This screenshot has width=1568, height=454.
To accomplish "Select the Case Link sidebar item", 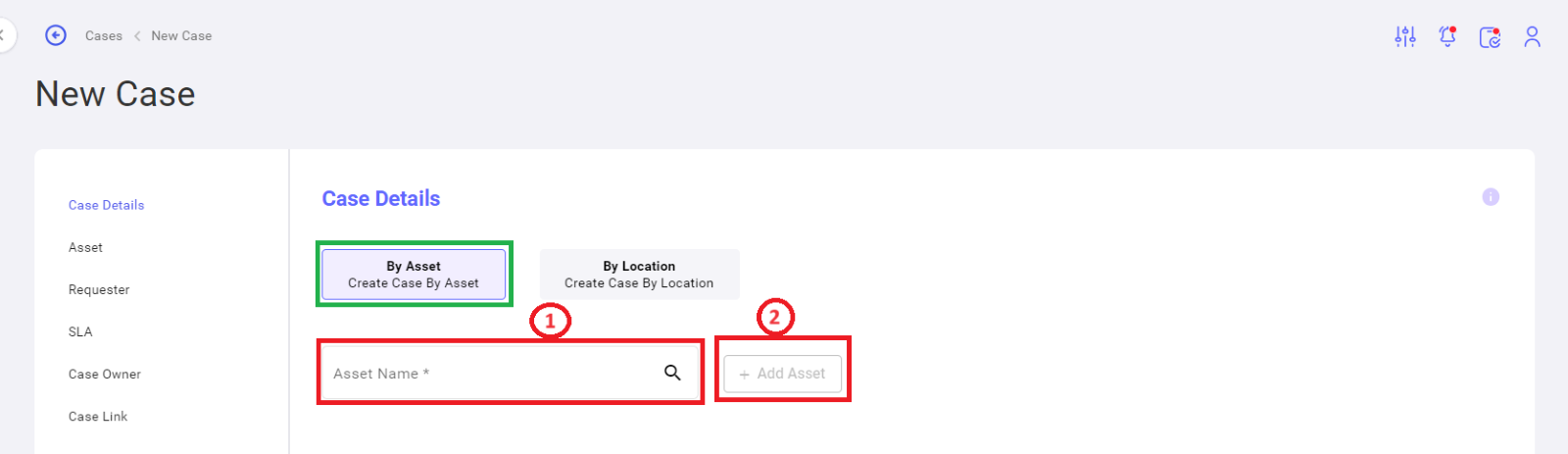I will tap(98, 416).
